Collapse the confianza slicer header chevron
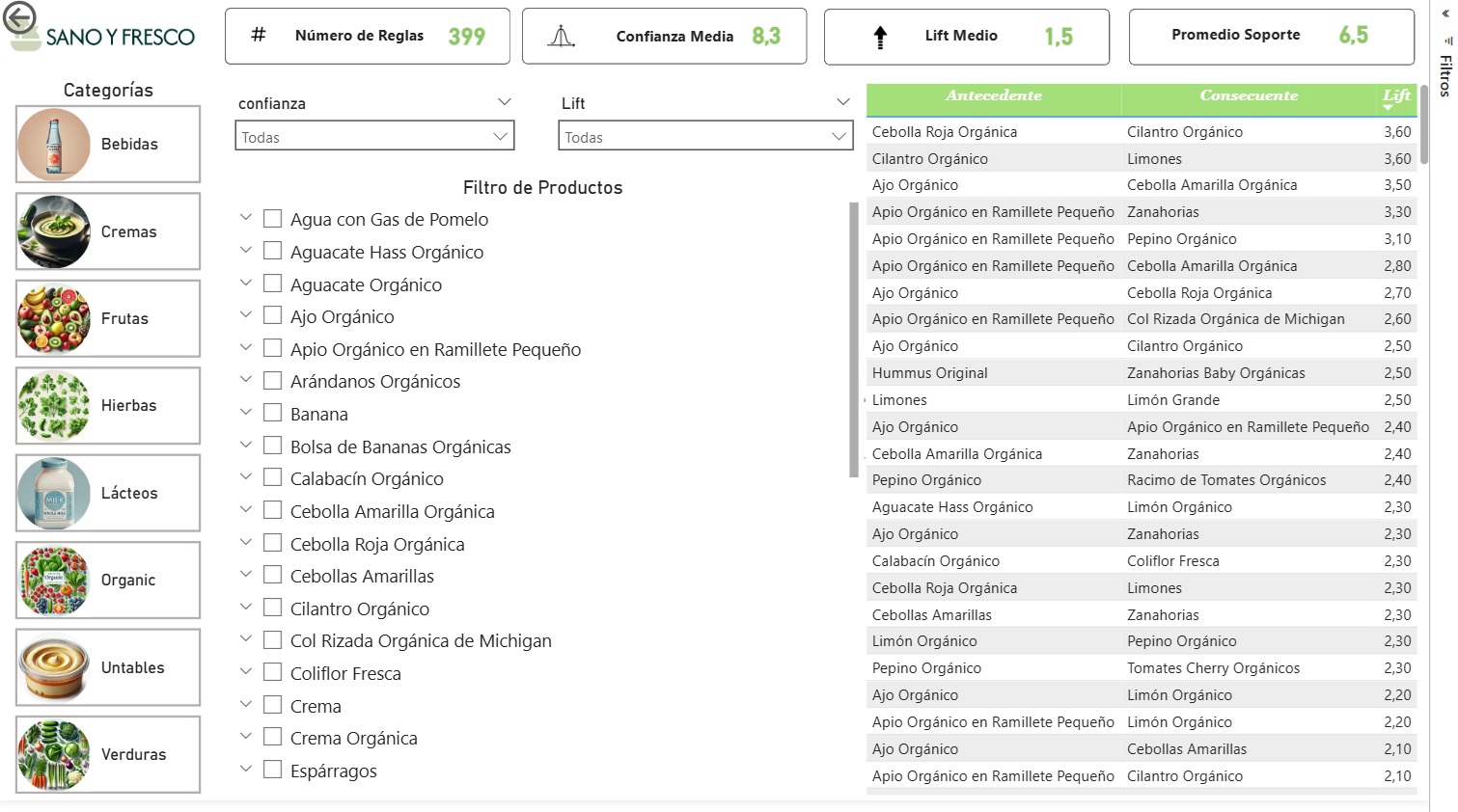The height and width of the screenshot is (812, 1458). tap(504, 102)
